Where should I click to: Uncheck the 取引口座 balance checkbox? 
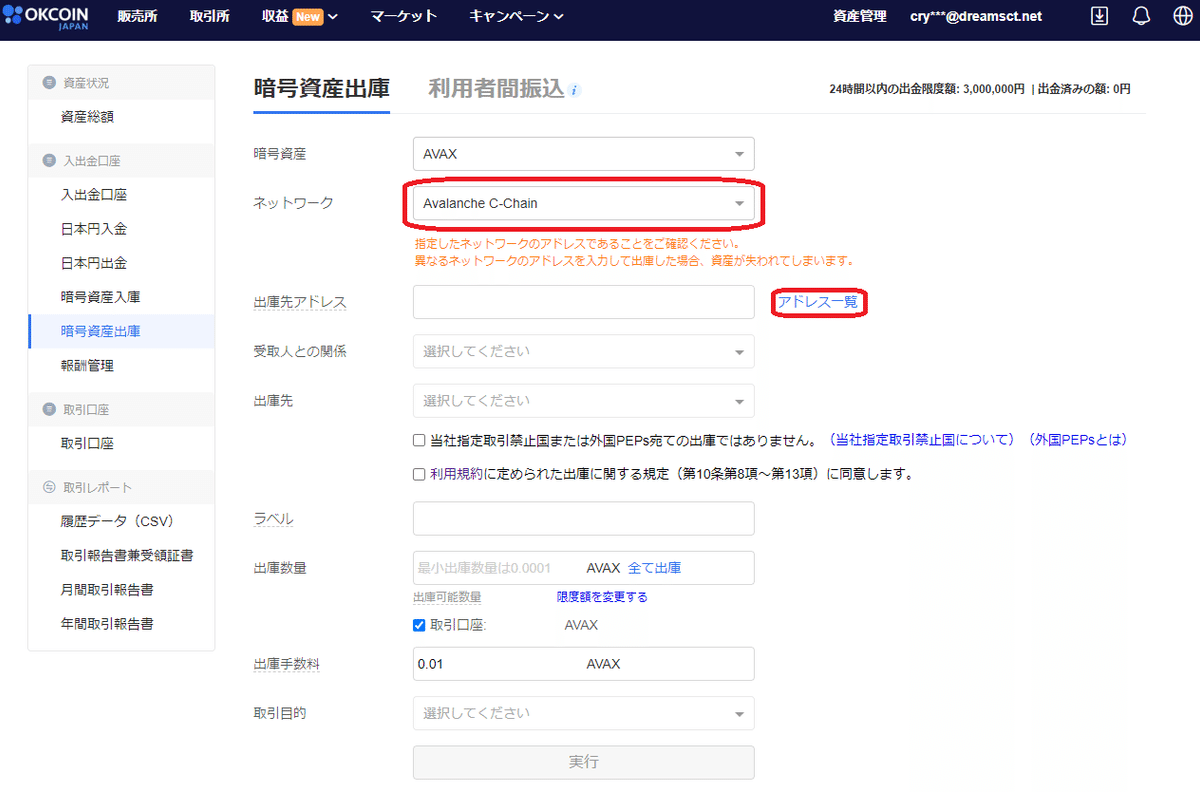[418, 625]
